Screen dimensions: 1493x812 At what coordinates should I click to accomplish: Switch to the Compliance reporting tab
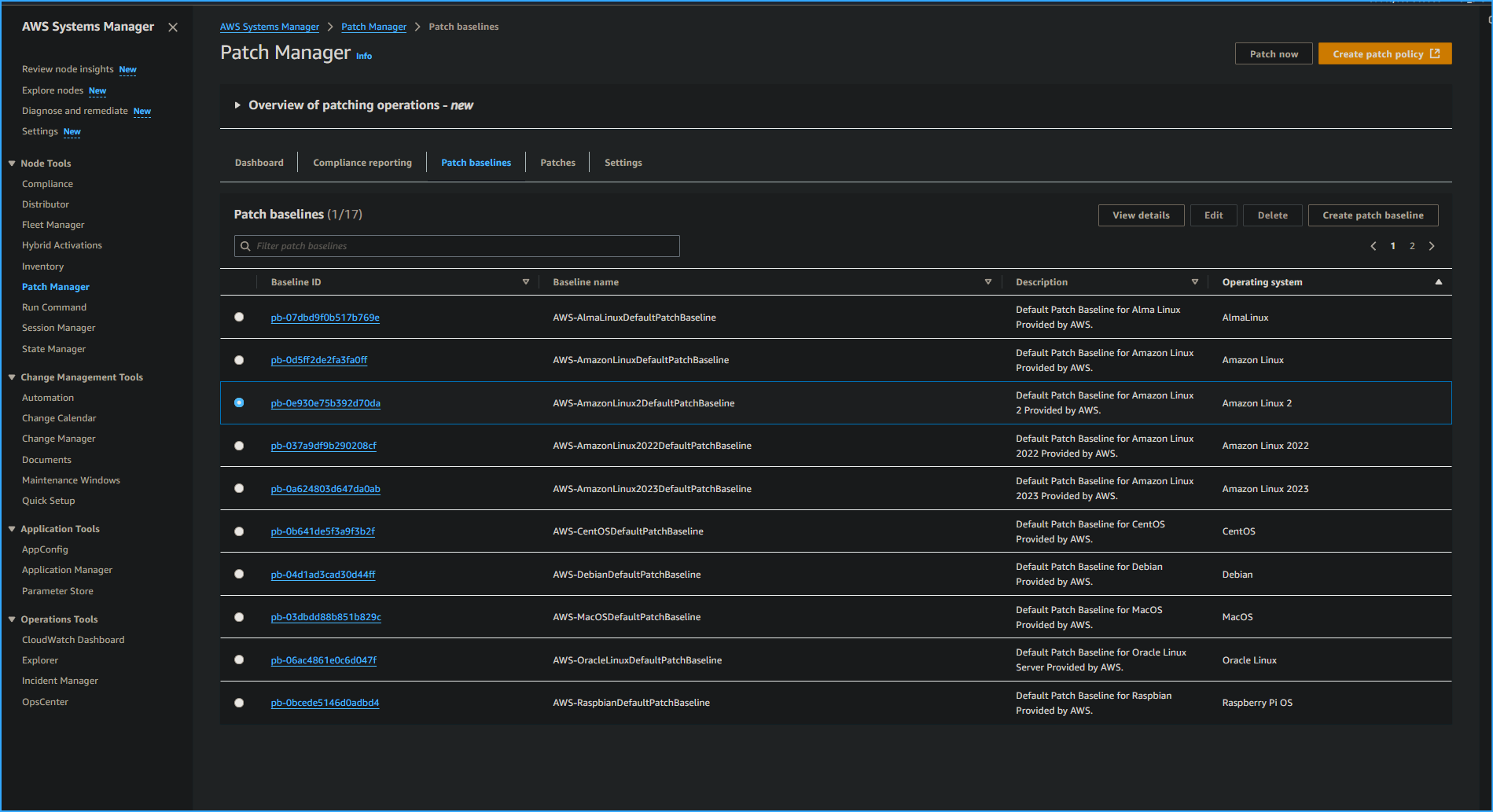click(362, 162)
